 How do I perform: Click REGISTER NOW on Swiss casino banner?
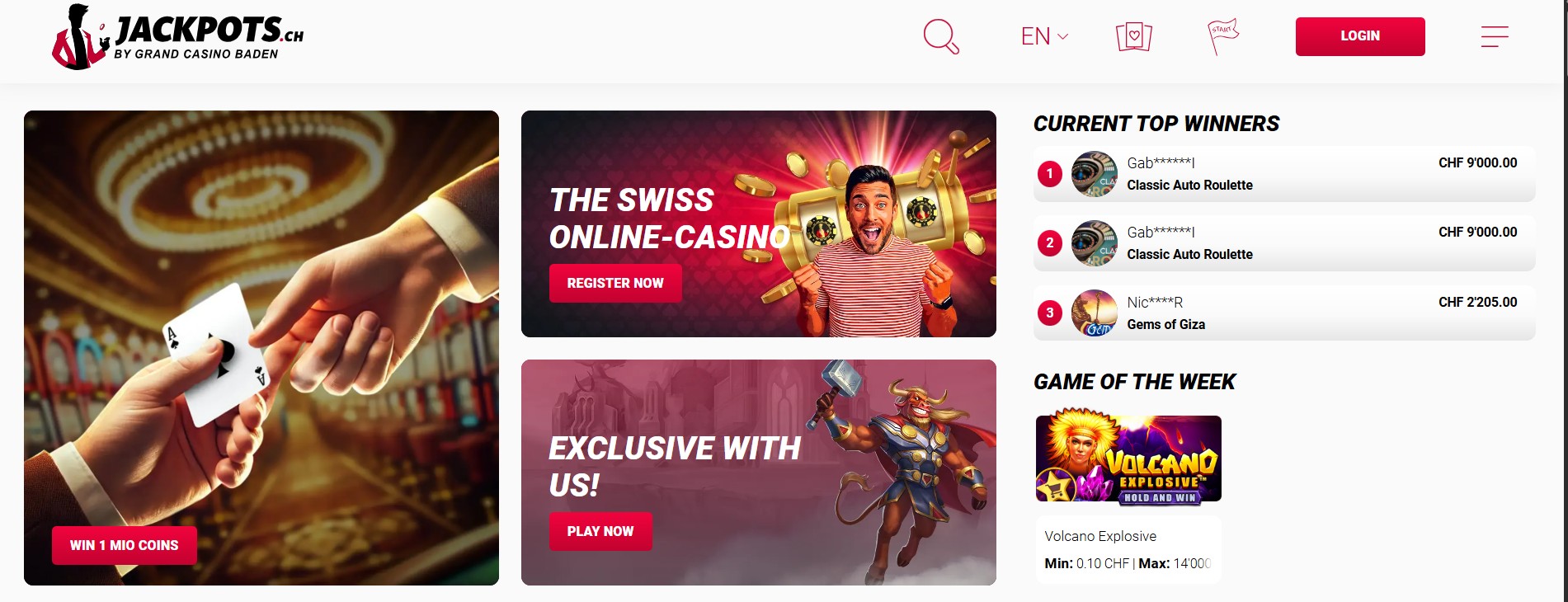coord(615,283)
